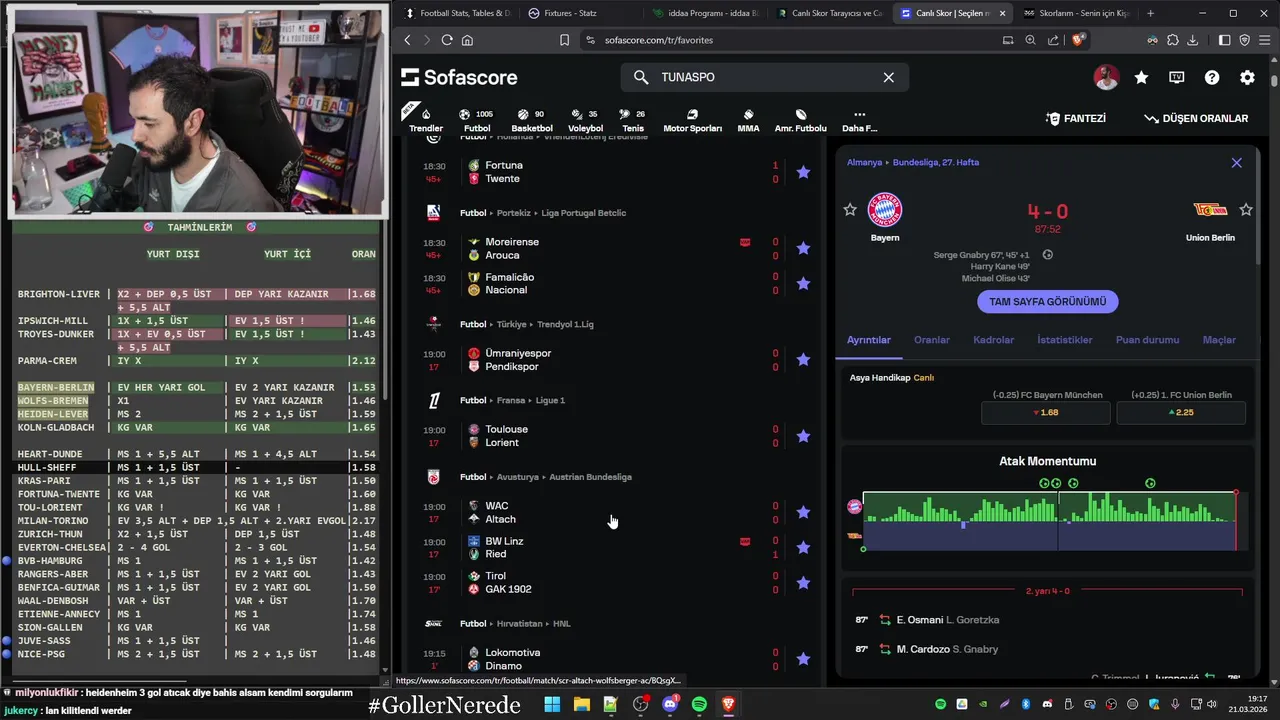Switch to the Puan durumu tab
Image resolution: width=1280 pixels, height=720 pixels.
click(x=1147, y=340)
